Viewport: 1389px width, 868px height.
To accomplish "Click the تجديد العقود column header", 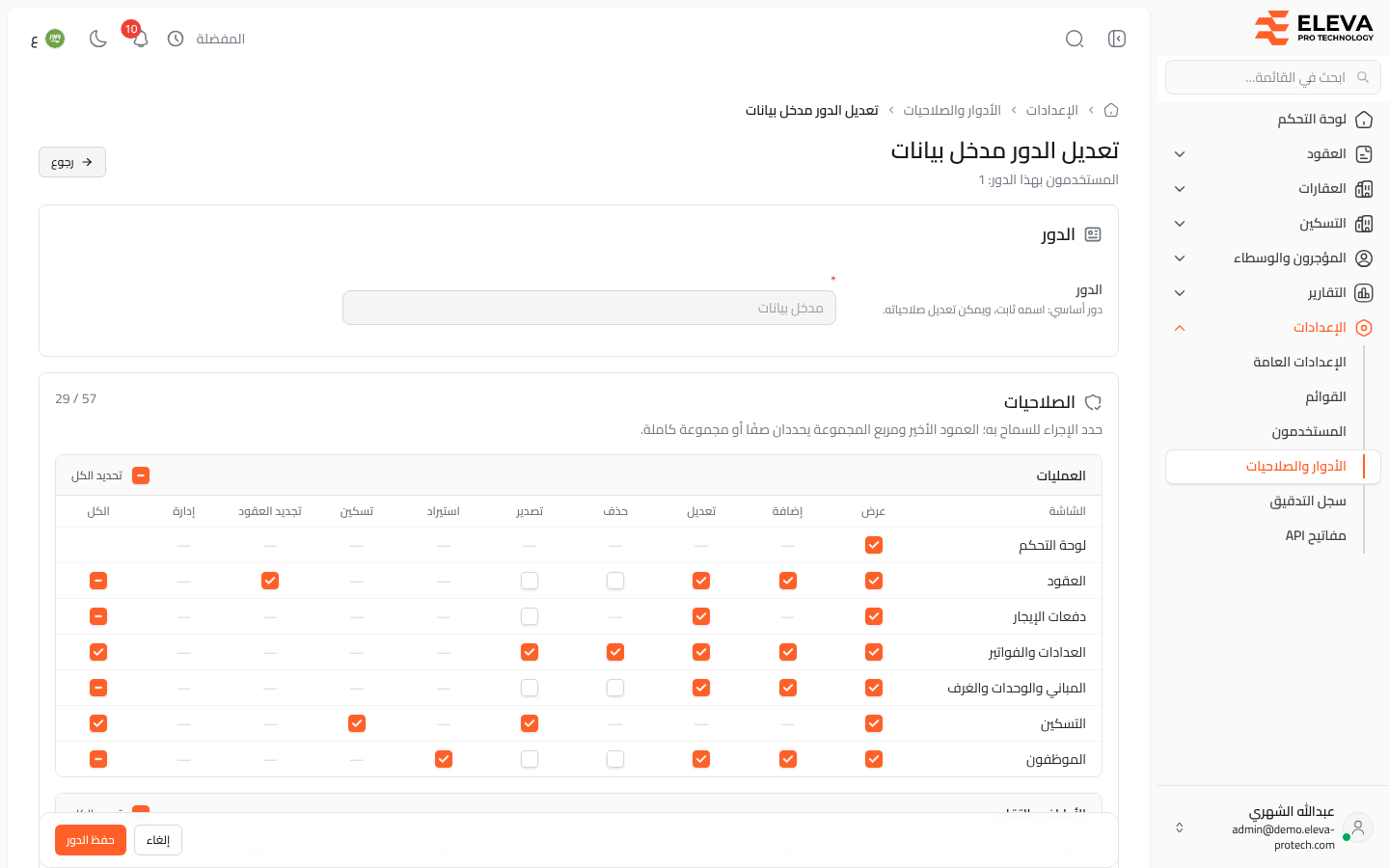I will pyautogui.click(x=270, y=511).
